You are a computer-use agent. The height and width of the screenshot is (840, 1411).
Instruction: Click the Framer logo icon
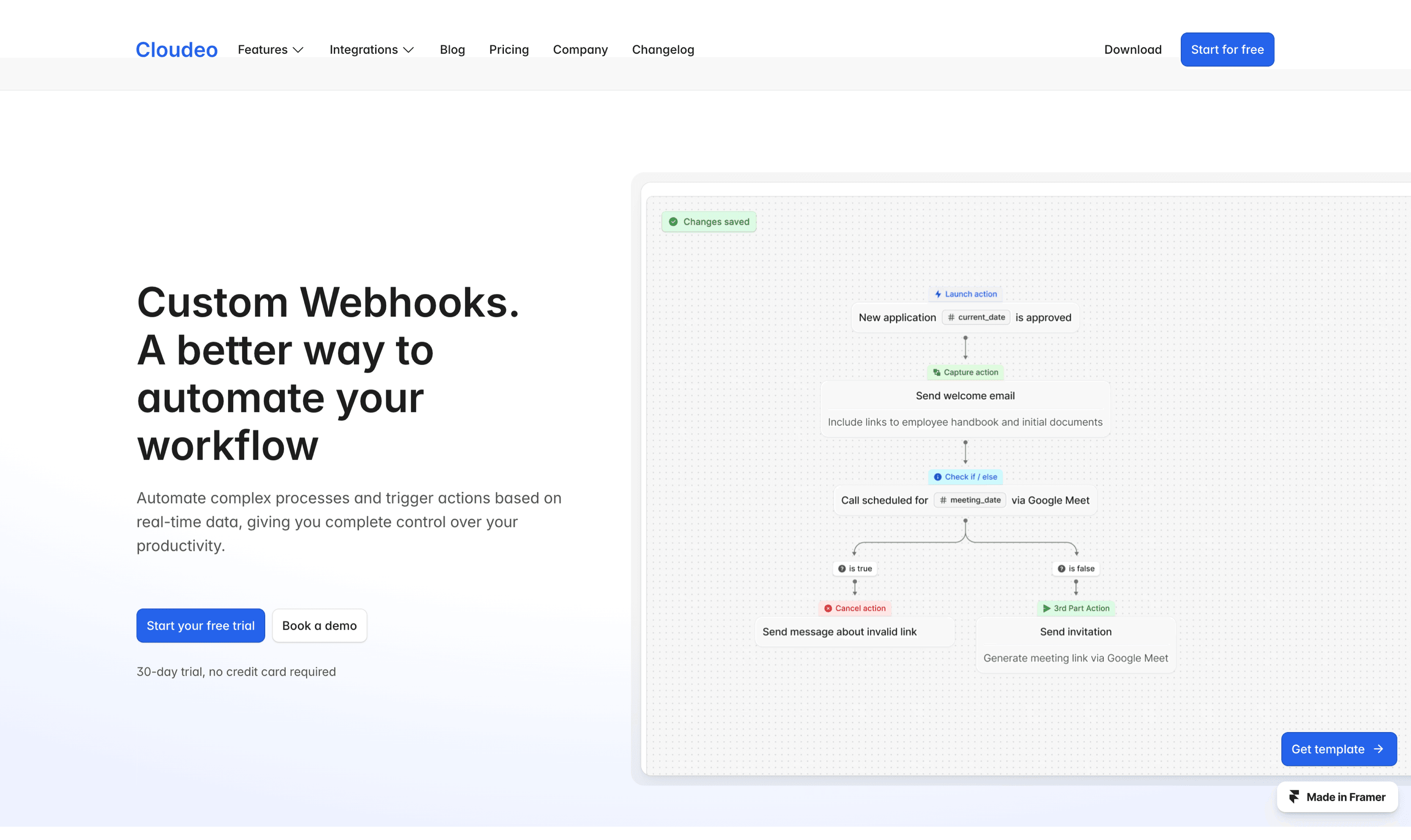1294,797
